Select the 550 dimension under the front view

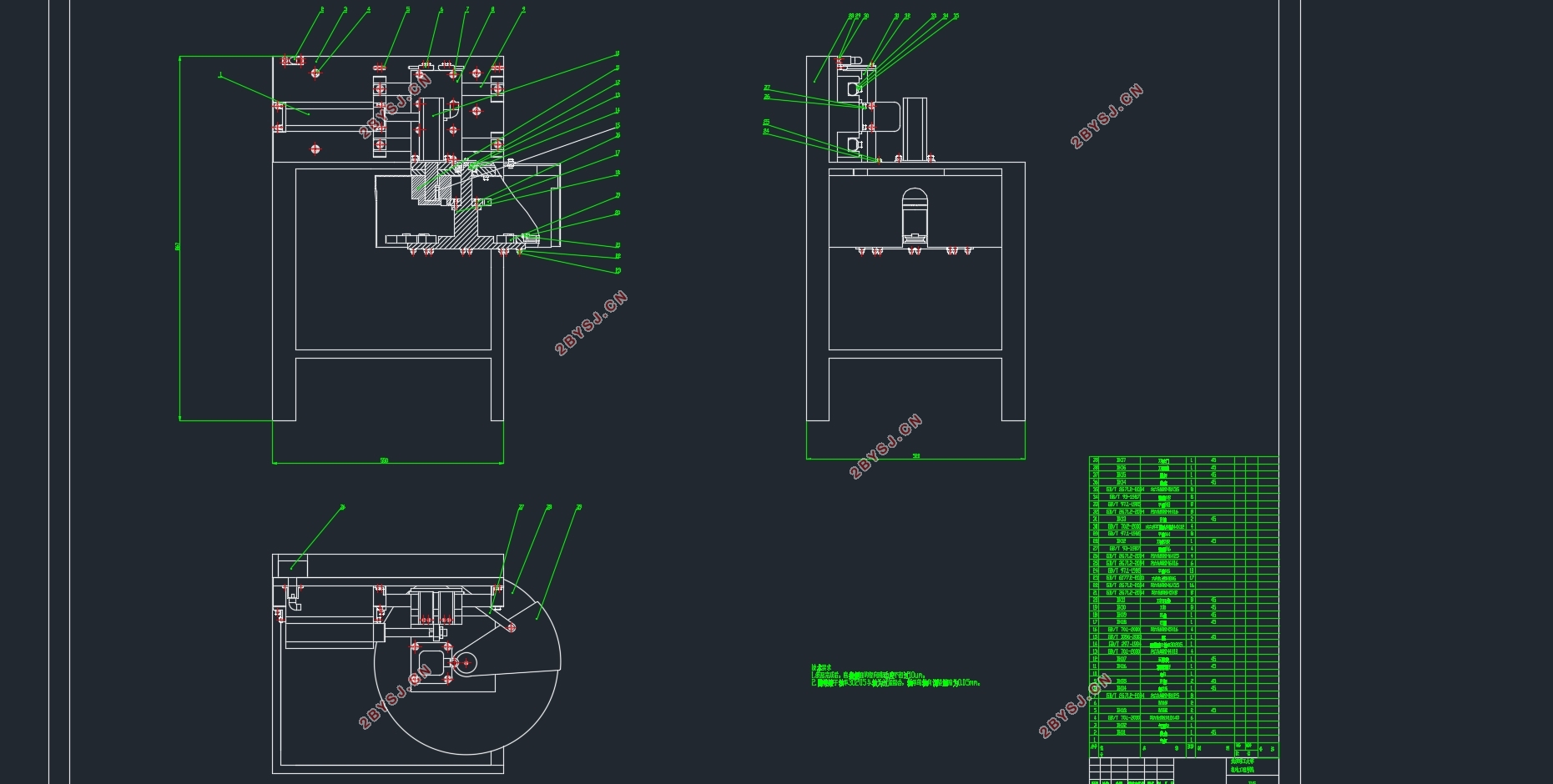[x=384, y=460]
